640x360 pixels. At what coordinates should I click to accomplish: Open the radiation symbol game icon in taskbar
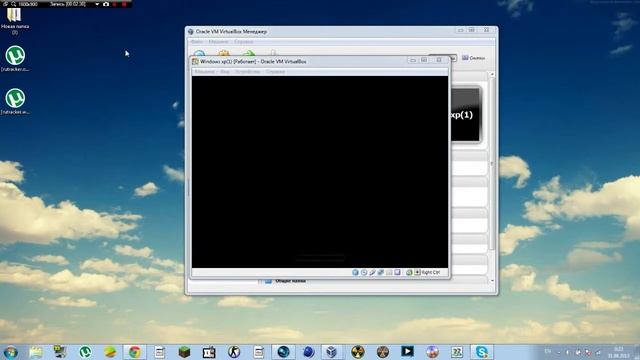(x=358, y=352)
